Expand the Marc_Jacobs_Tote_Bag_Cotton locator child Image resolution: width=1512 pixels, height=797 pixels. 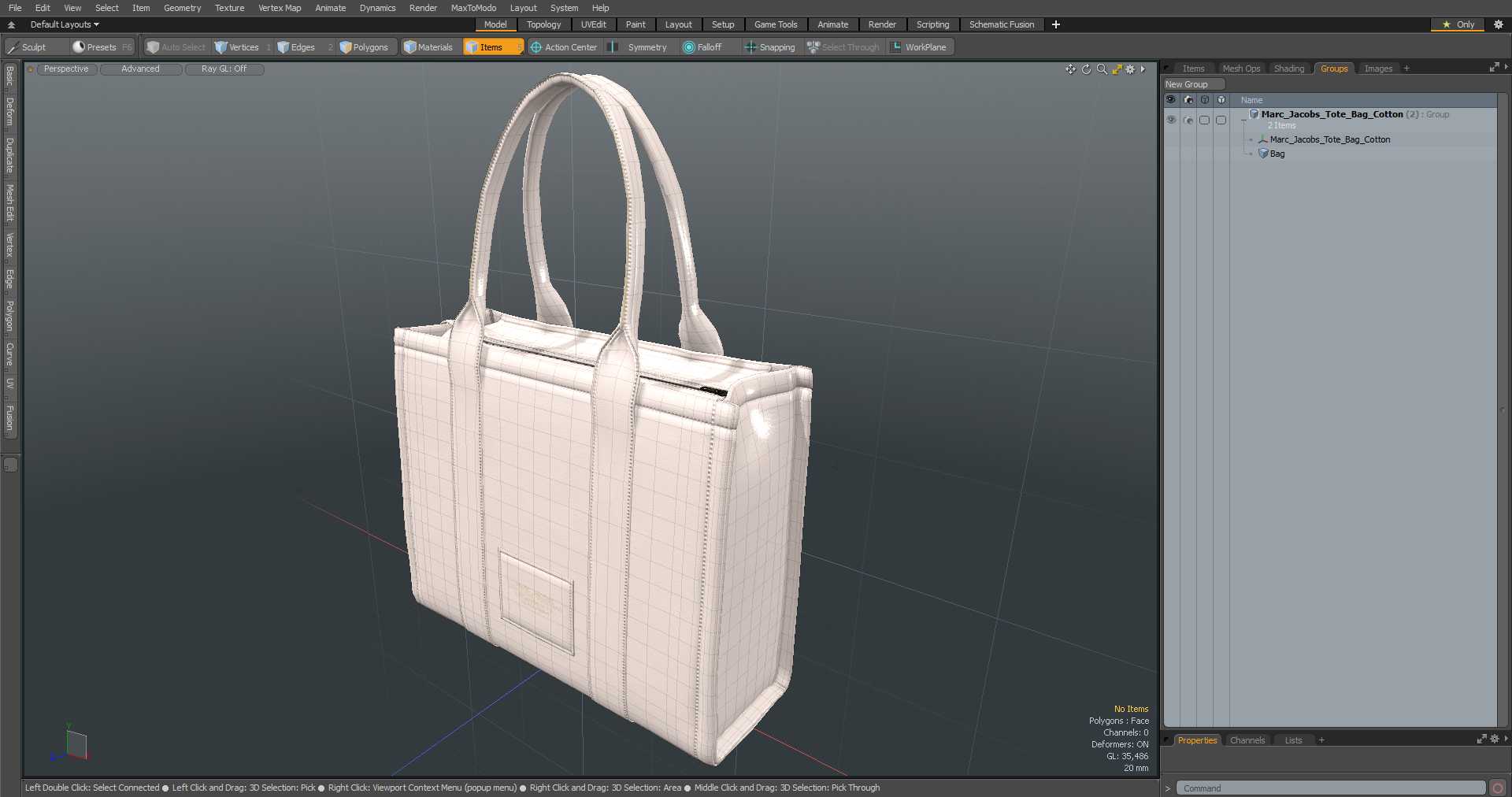[1251, 139]
